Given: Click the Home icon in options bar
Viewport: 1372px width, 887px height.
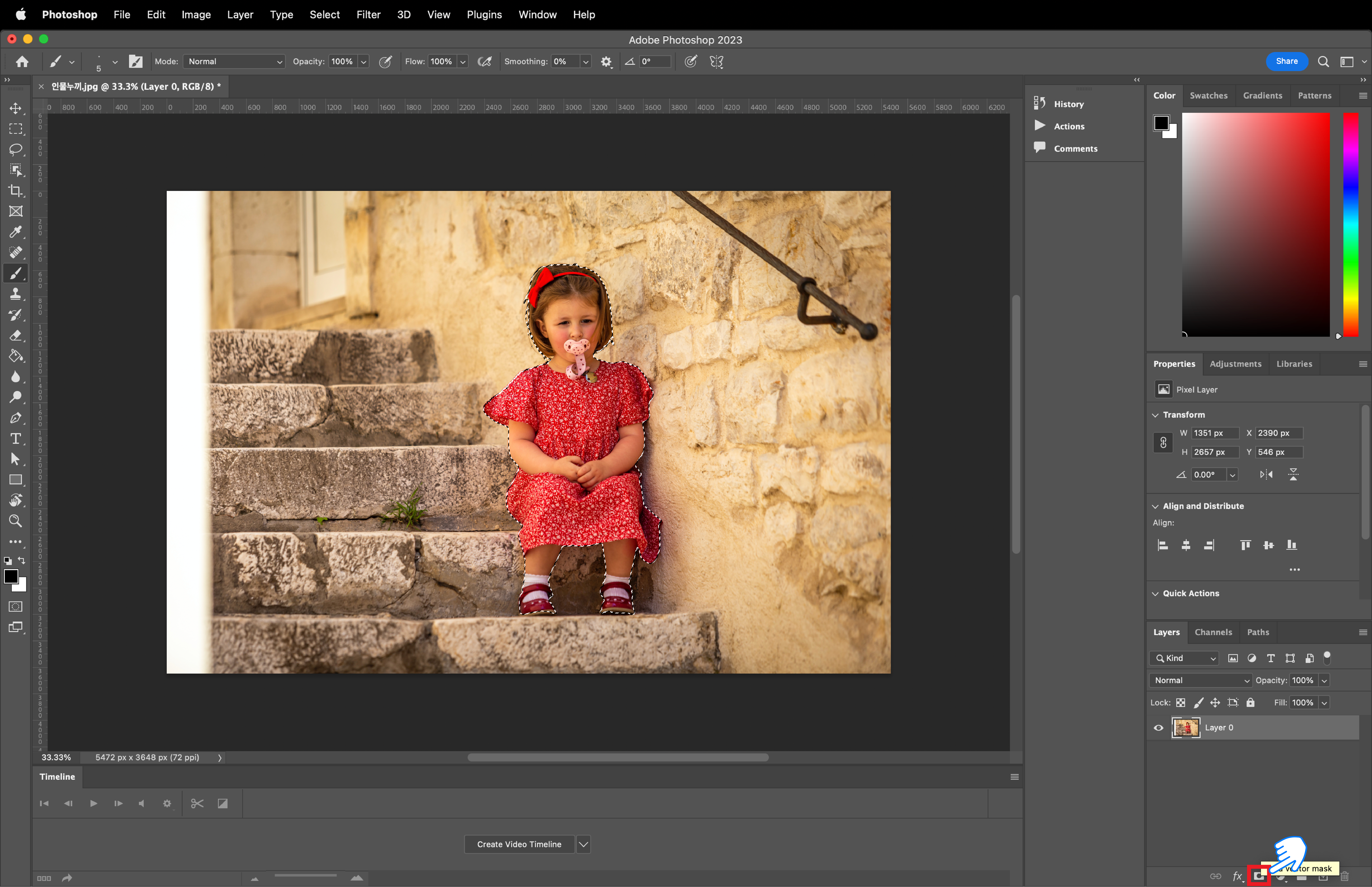Looking at the screenshot, I should (x=22, y=62).
